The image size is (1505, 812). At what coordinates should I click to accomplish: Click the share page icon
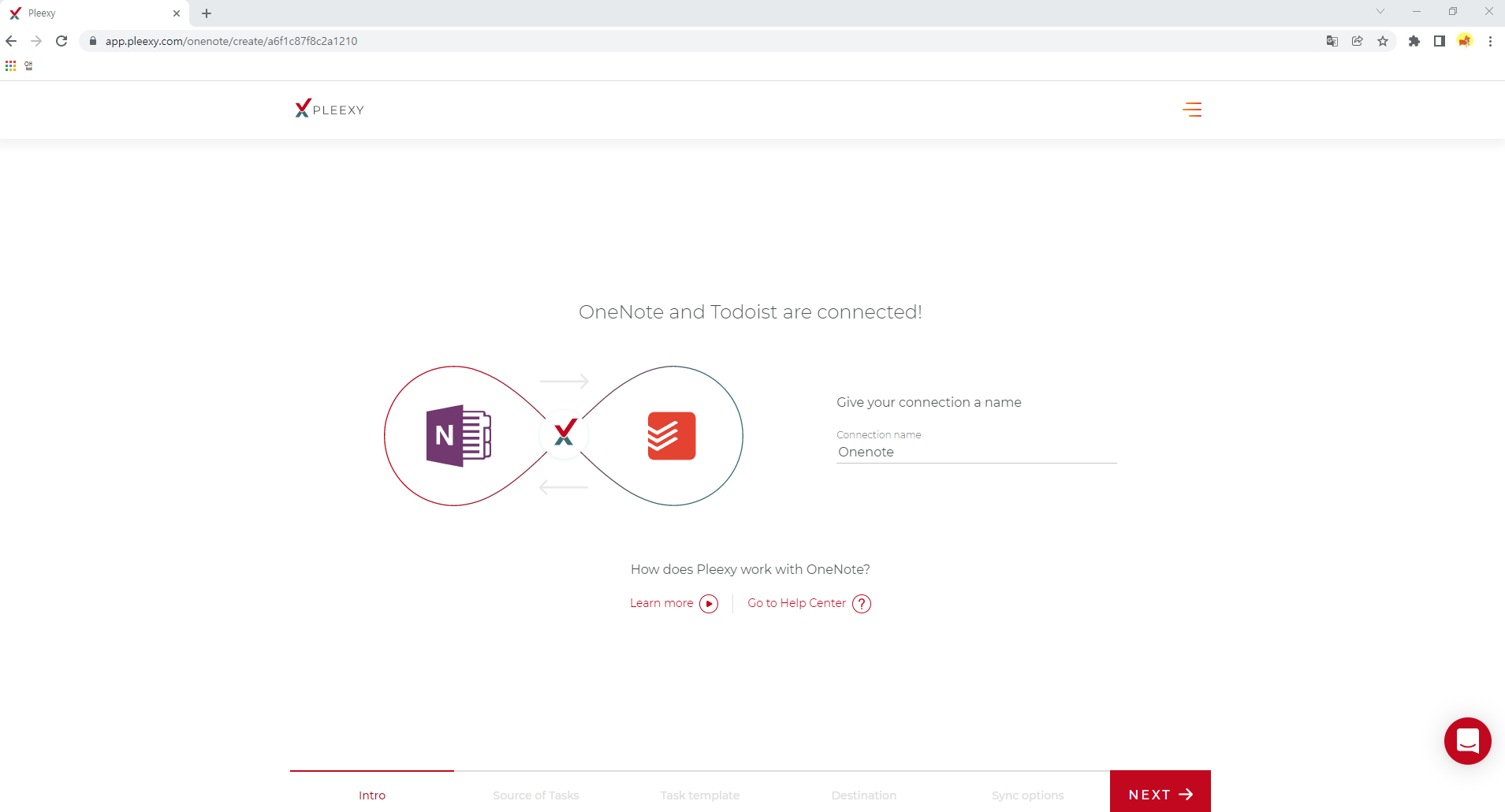click(x=1358, y=41)
